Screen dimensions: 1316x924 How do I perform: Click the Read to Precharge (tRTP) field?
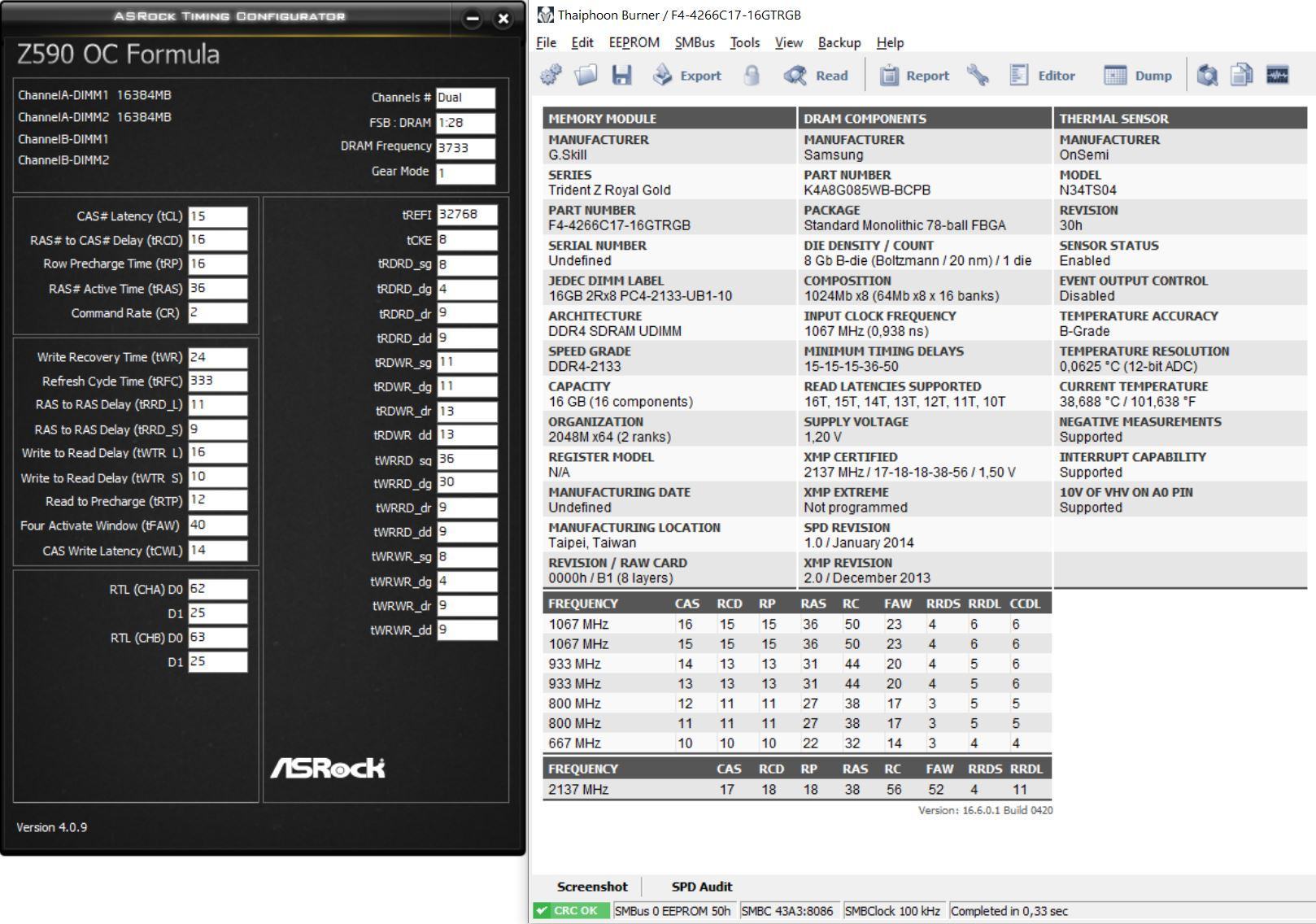[218, 501]
